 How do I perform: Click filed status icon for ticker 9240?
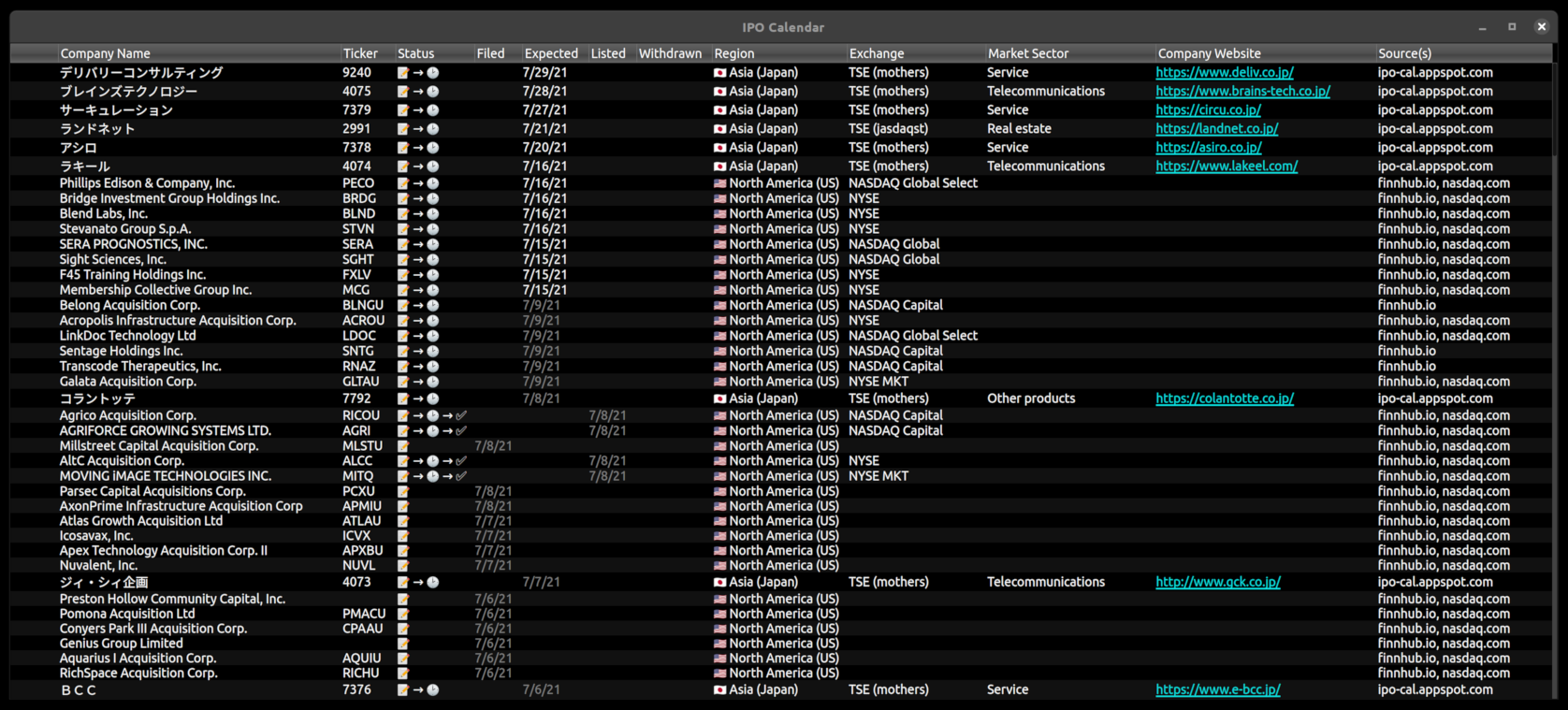pyautogui.click(x=403, y=72)
